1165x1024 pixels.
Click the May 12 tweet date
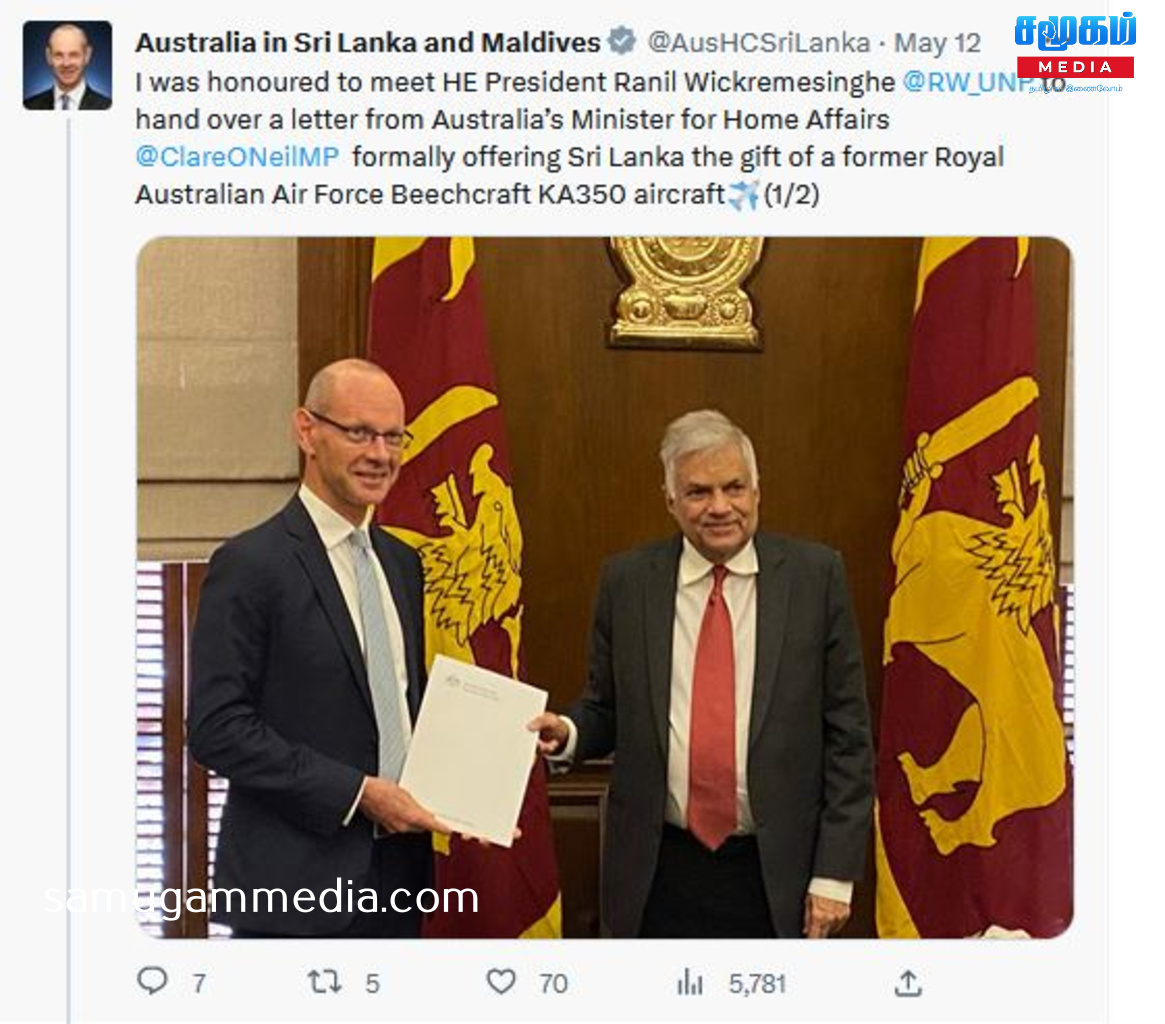click(937, 43)
